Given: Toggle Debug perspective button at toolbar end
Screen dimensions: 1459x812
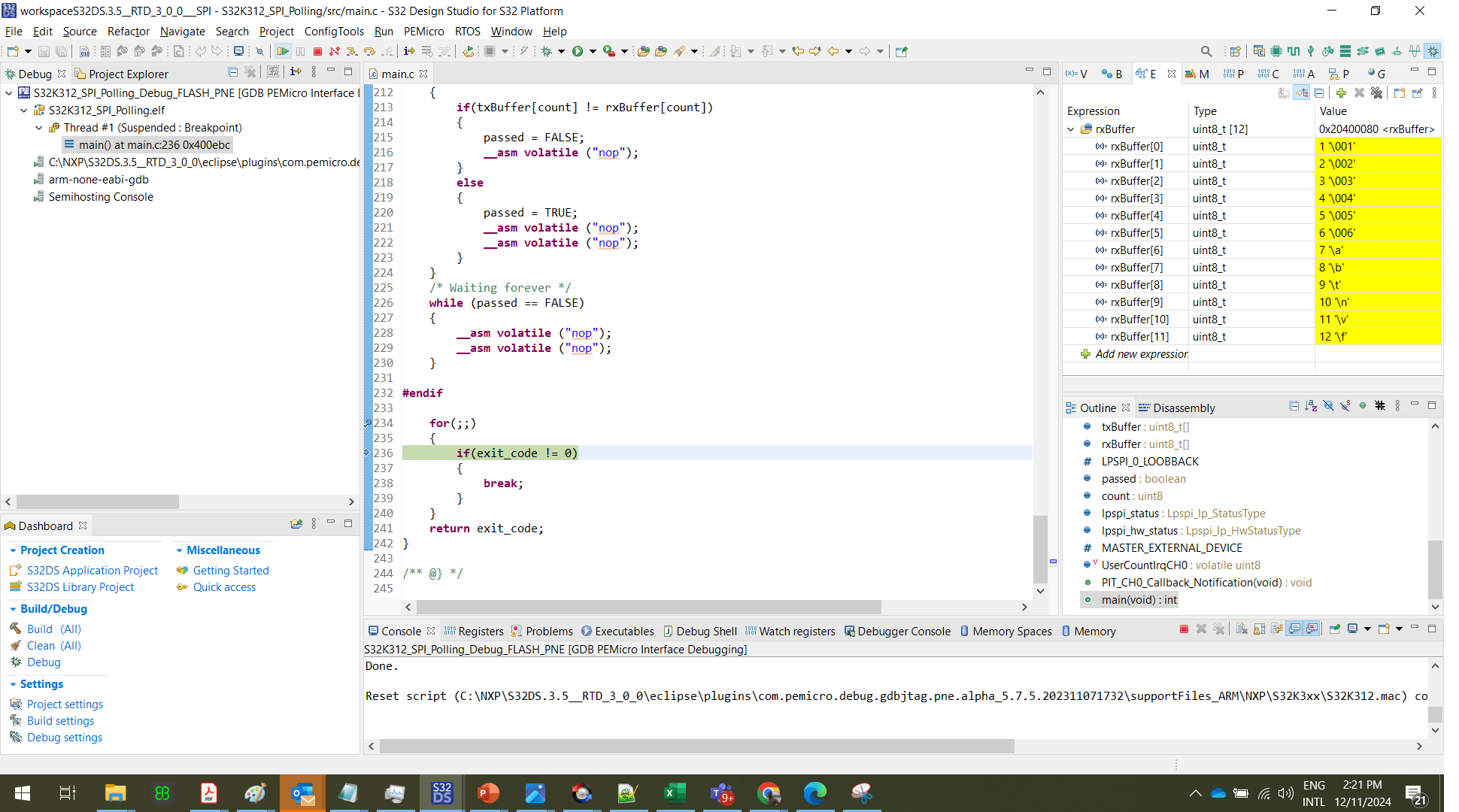Looking at the screenshot, I should [1433, 51].
